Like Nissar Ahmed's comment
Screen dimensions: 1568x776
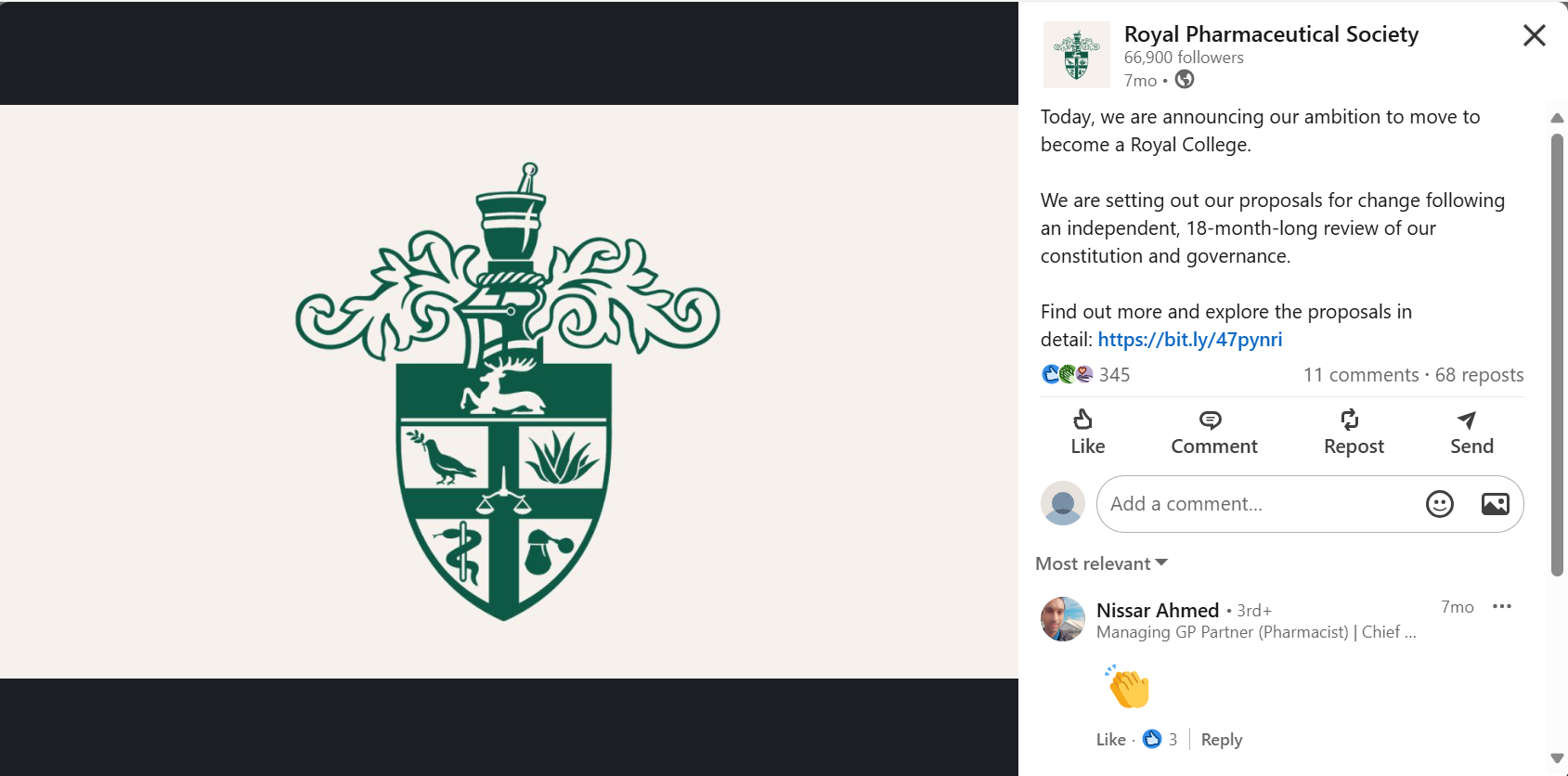(1110, 739)
